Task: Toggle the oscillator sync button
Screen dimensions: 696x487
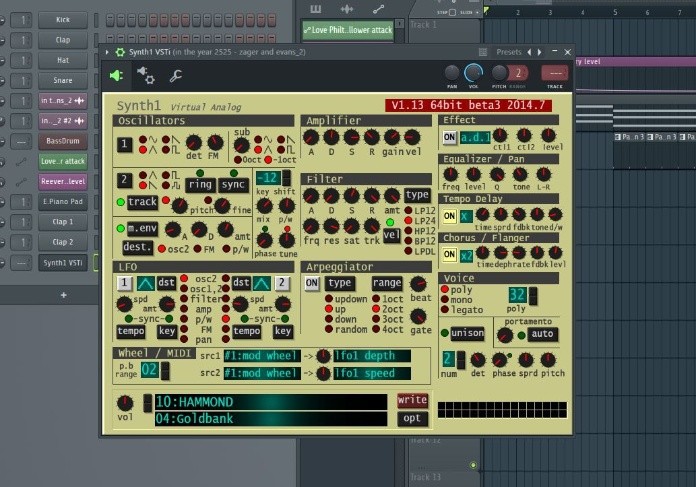Action: coord(233,184)
